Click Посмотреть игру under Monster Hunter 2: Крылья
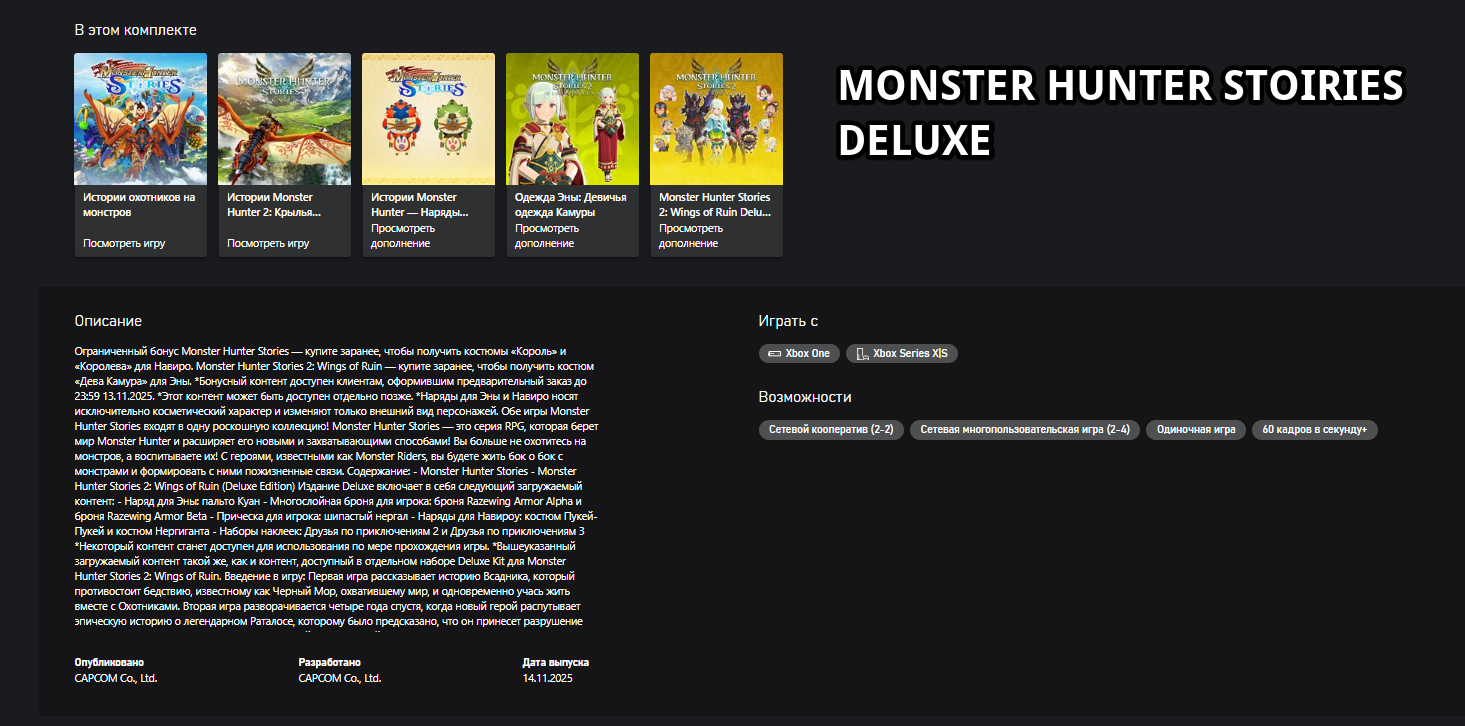 [x=268, y=243]
